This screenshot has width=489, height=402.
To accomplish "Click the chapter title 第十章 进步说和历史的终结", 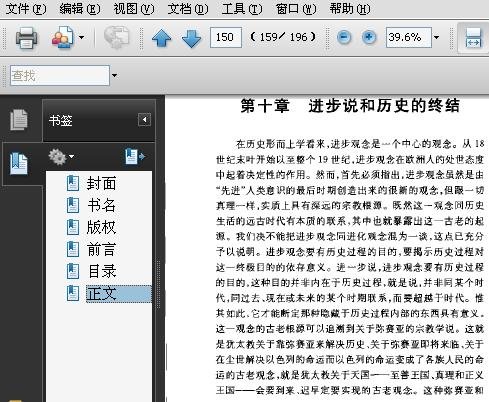I will [x=350, y=106].
